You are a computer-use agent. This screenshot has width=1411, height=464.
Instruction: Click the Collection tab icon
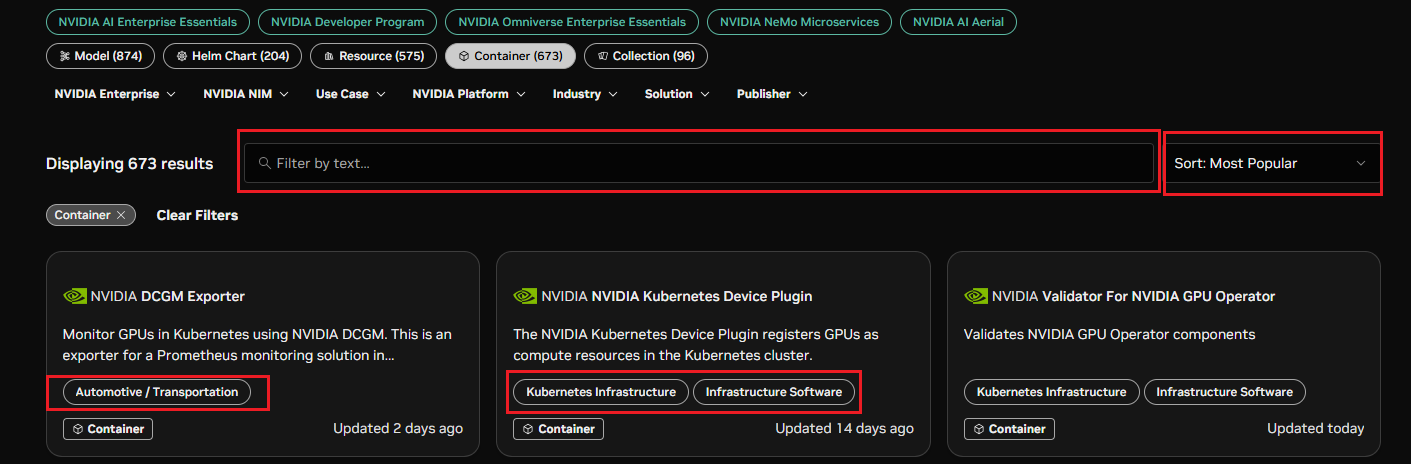coord(603,56)
